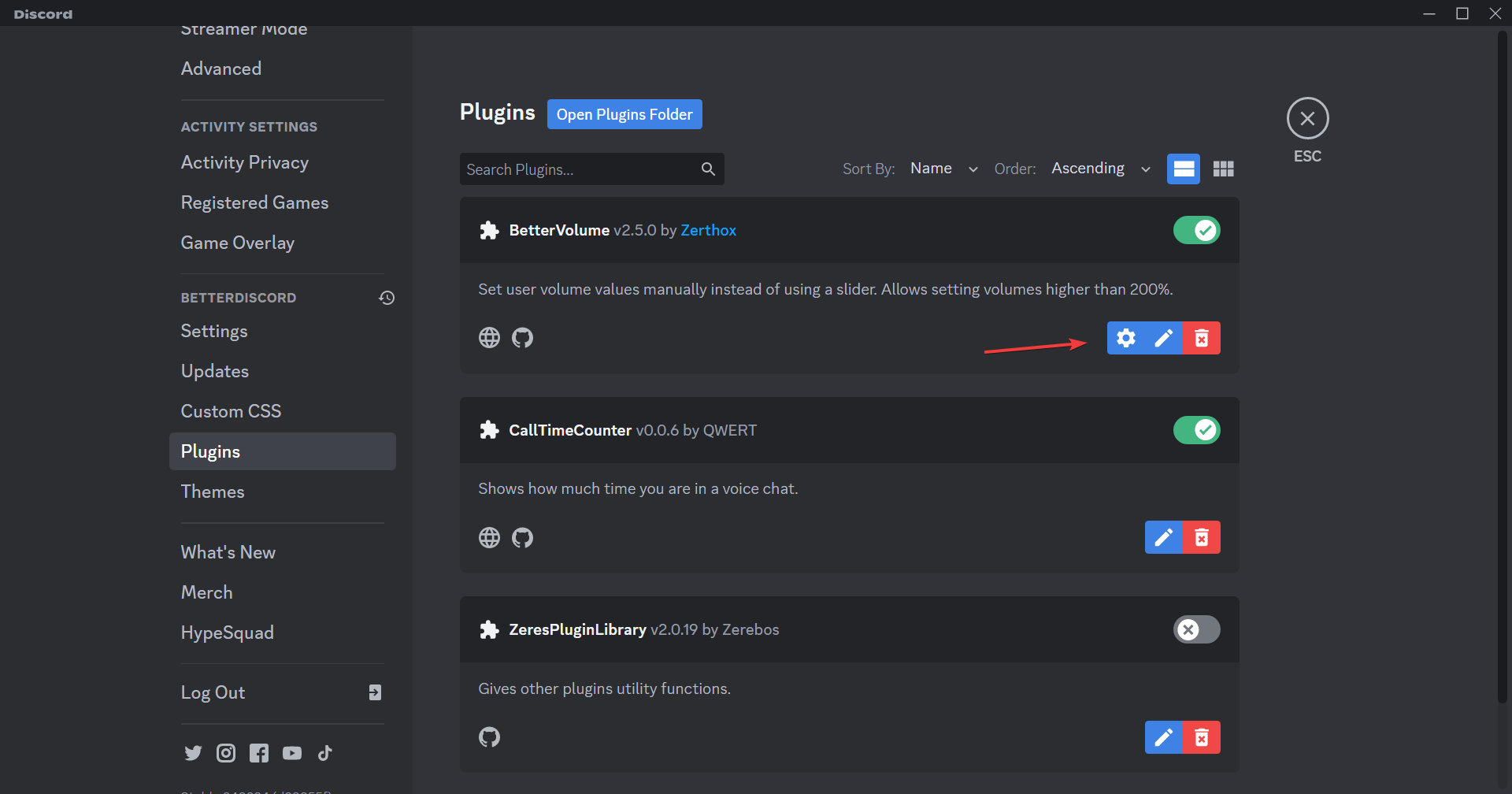The width and height of the screenshot is (1512, 794).
Task: Open ZeresPluginLibrary GitHub source icon
Action: (x=489, y=737)
